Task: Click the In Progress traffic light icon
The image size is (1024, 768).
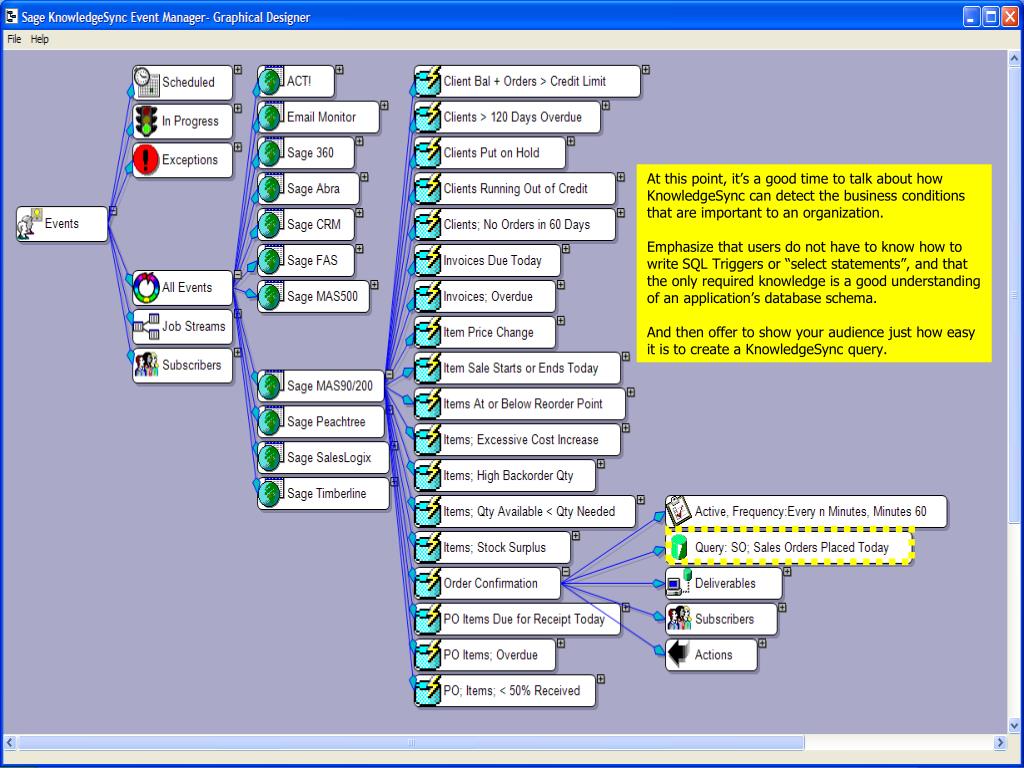Action: 146,121
